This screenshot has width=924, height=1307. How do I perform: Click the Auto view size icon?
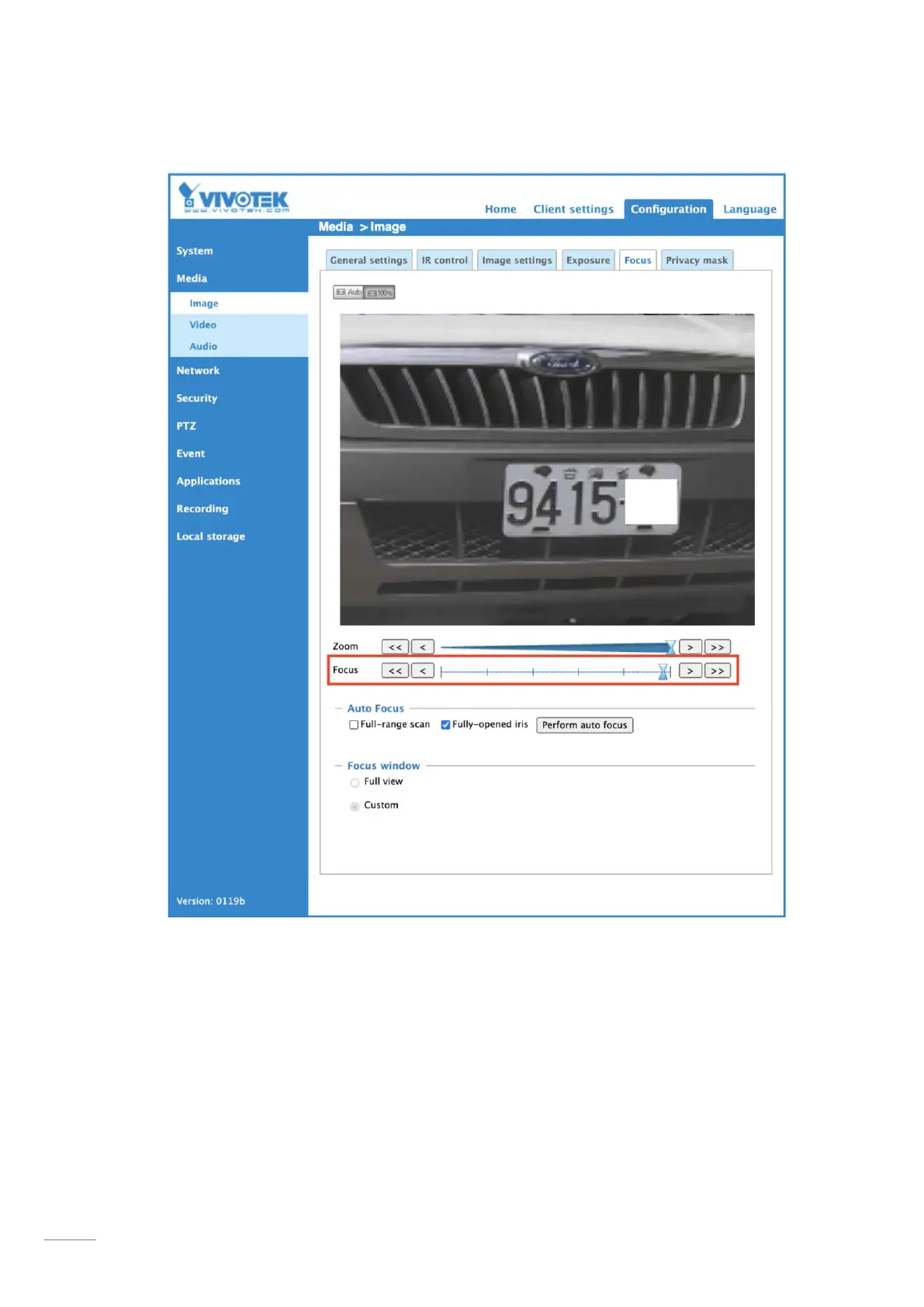tap(348, 292)
